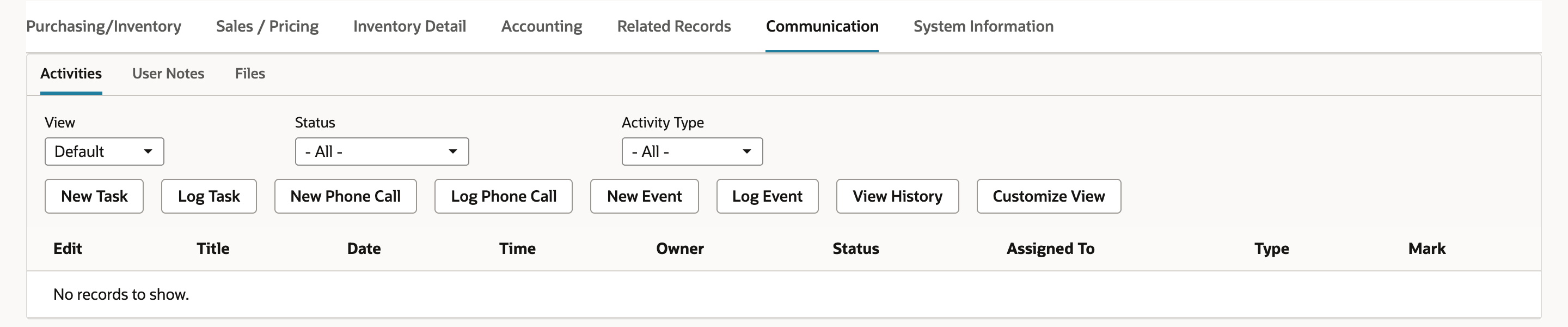Select the Activities subtab
Image resolution: width=1568 pixels, height=327 pixels.
click(71, 74)
